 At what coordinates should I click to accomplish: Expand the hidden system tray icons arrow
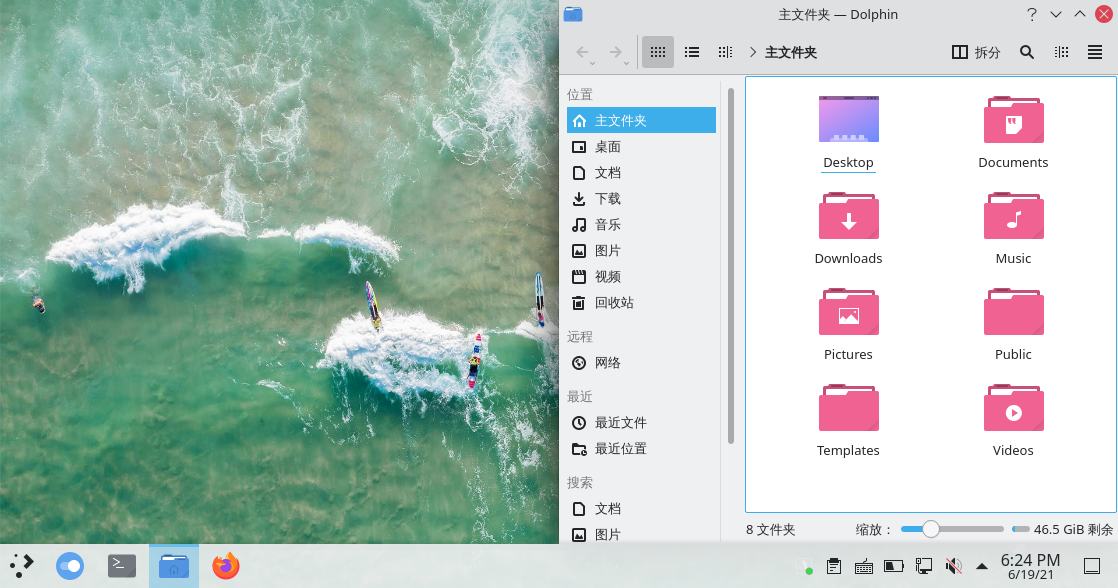click(982, 567)
